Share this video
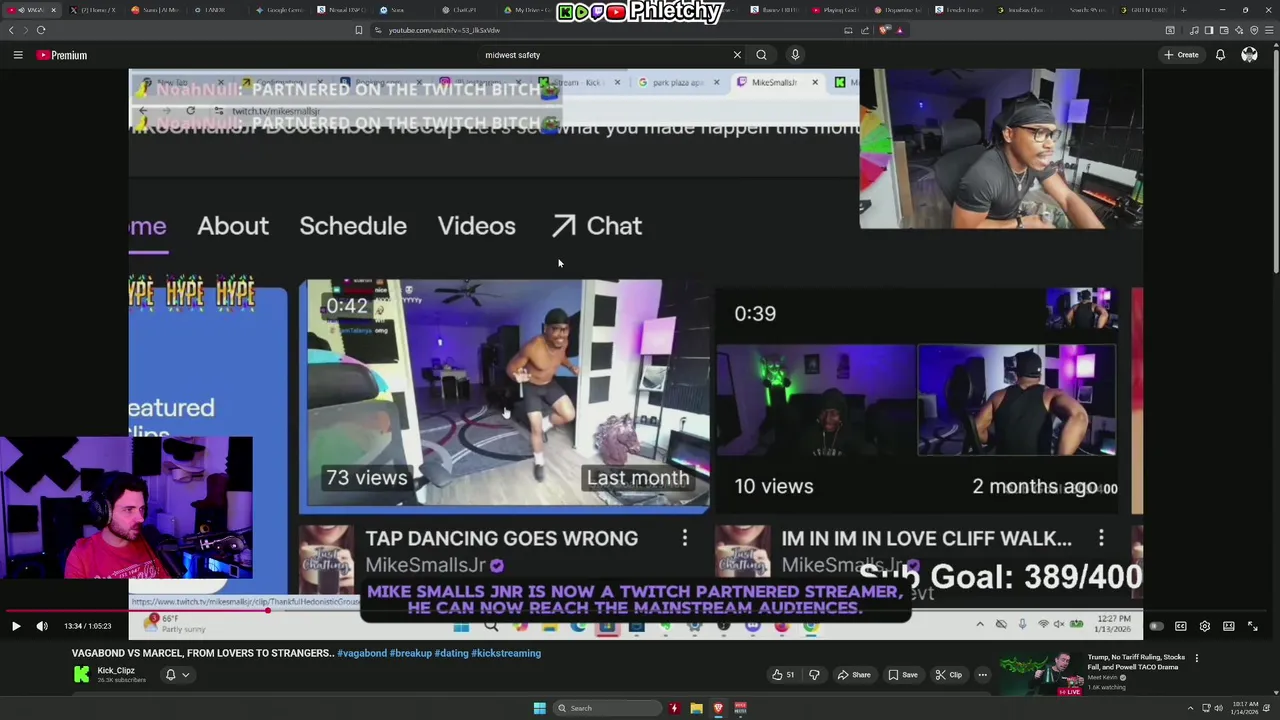Image resolution: width=1280 pixels, height=720 pixels. click(854, 675)
